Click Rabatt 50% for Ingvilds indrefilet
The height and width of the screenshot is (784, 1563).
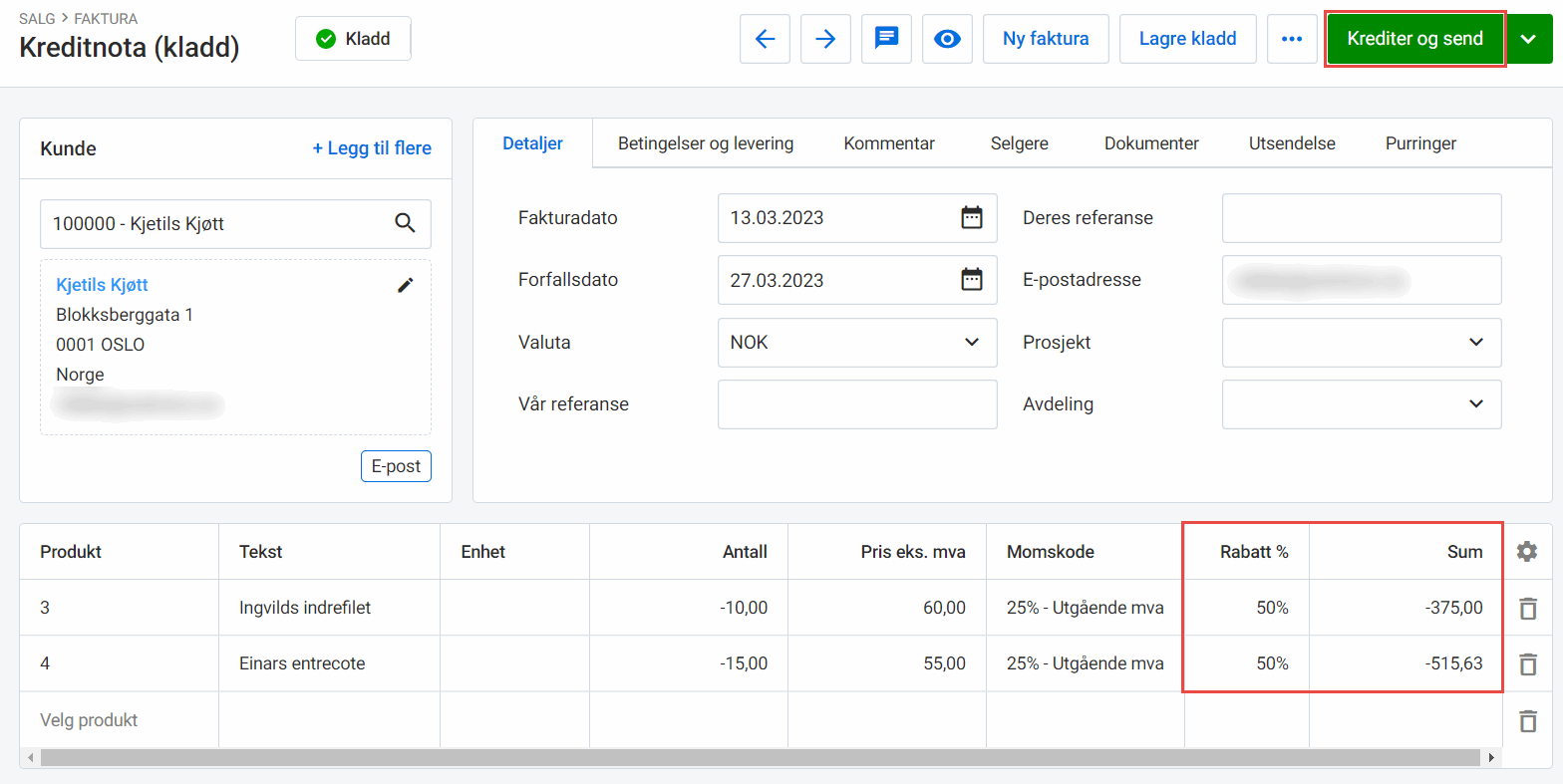point(1246,608)
